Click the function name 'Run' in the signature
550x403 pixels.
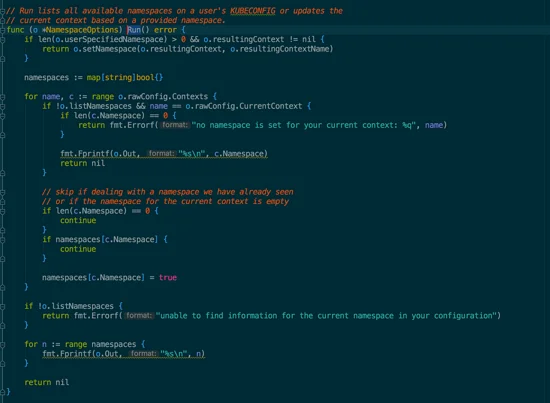point(134,30)
